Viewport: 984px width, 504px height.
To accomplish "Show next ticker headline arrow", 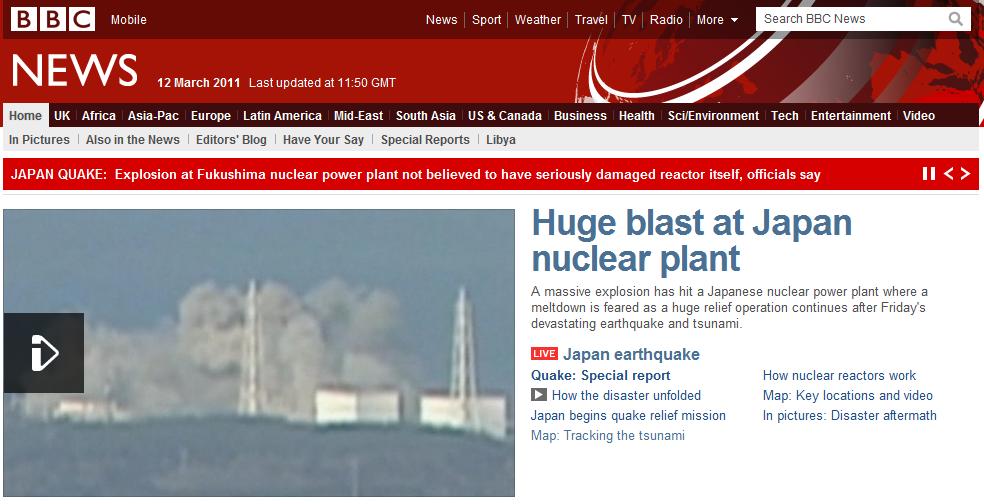I will point(965,174).
